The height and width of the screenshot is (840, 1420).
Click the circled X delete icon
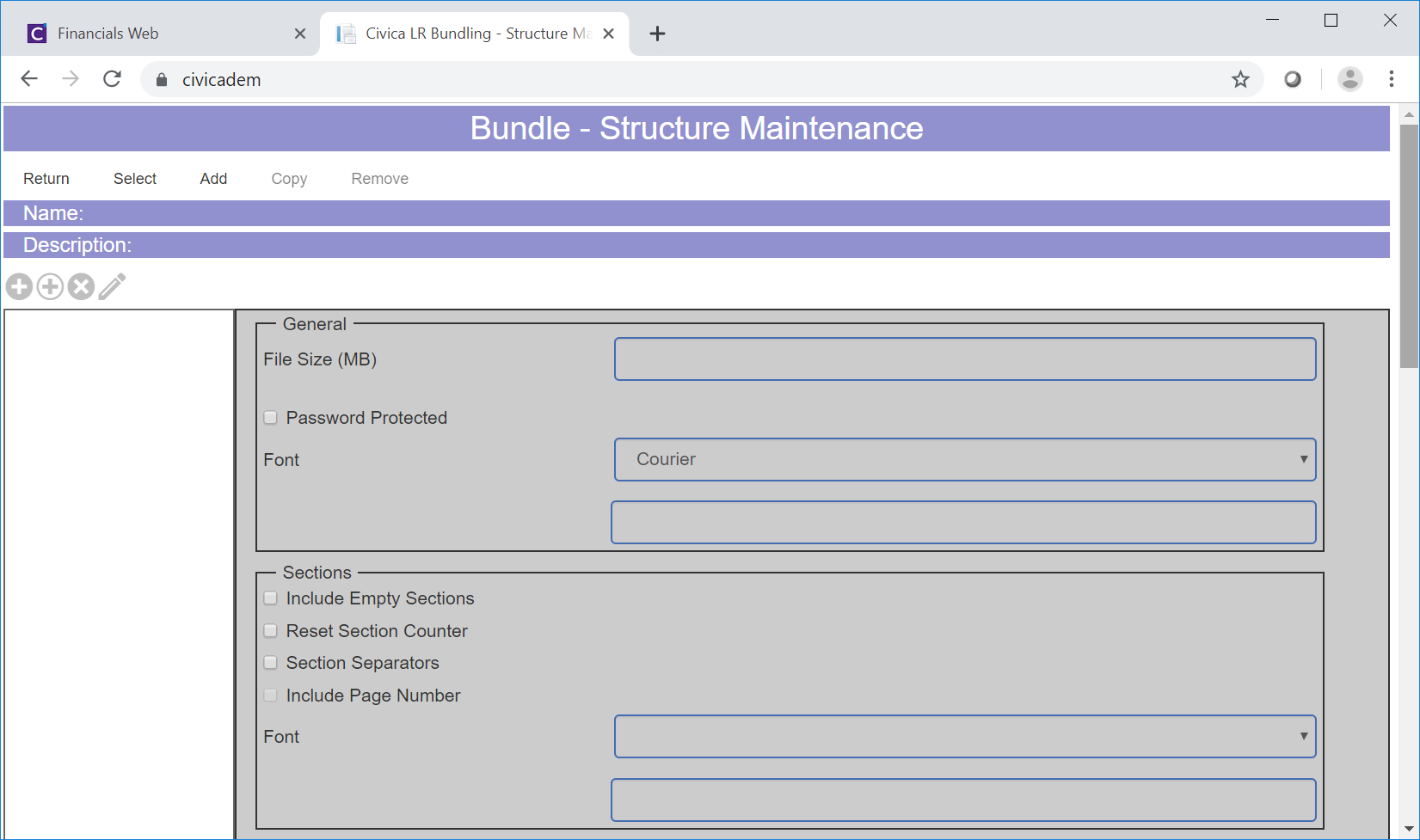[x=81, y=286]
